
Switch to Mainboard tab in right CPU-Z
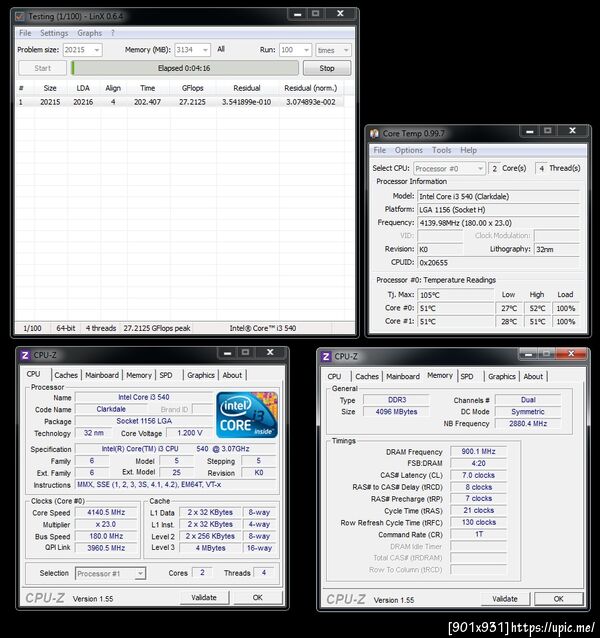[403, 376]
